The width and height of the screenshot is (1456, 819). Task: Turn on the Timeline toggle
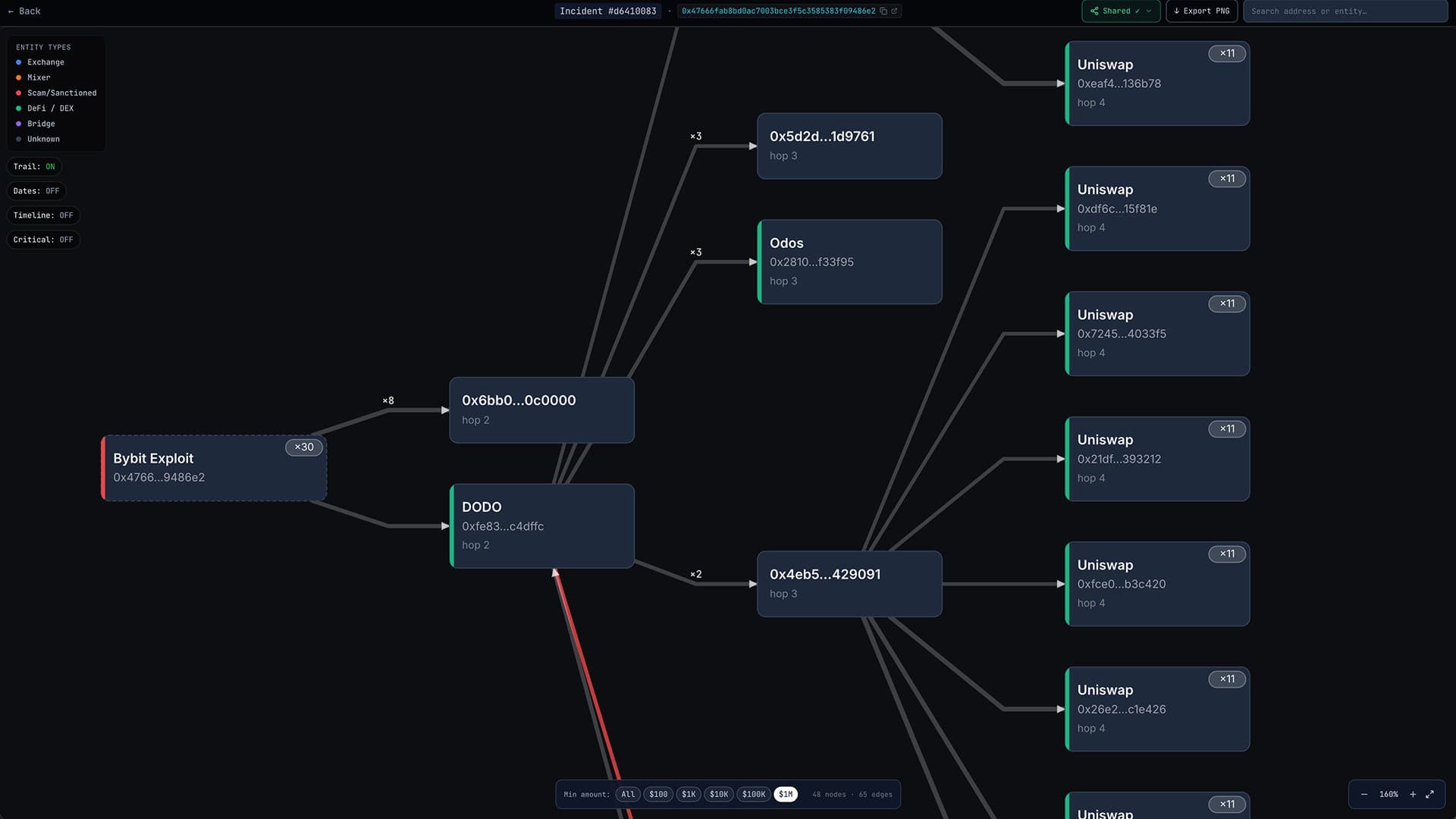pyautogui.click(x=43, y=215)
